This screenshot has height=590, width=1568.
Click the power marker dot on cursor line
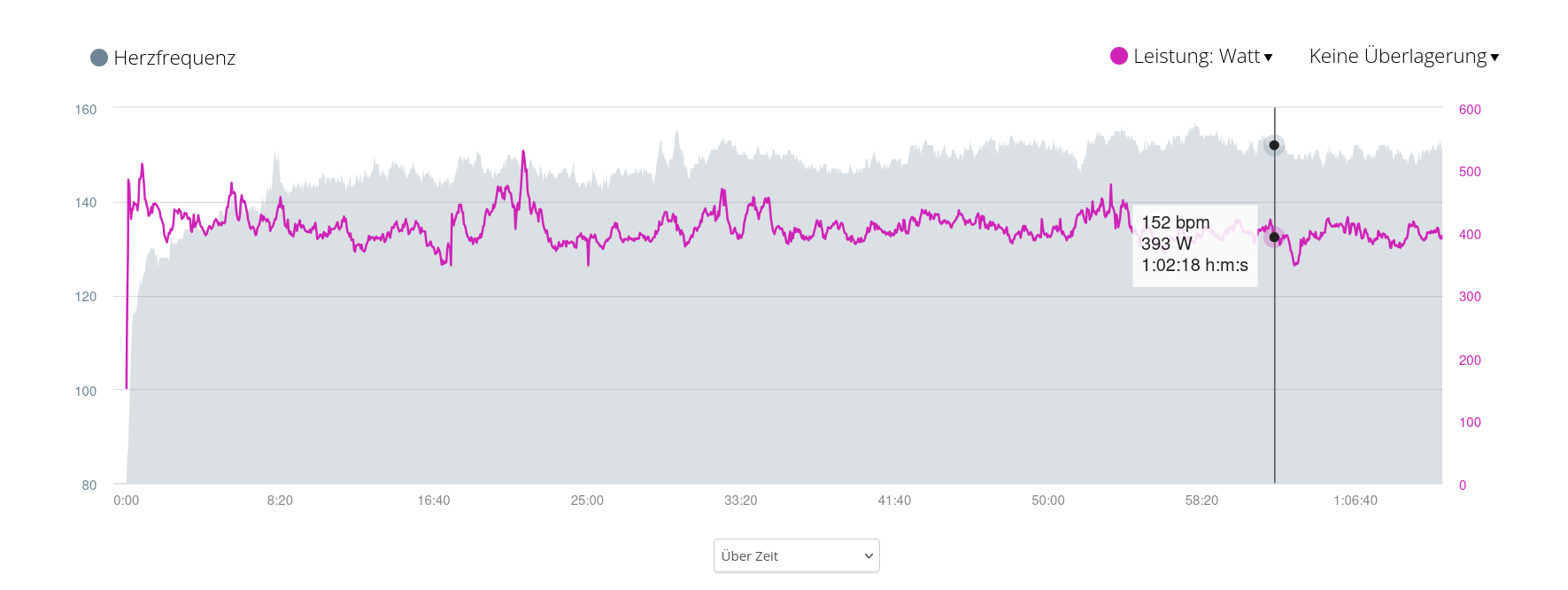(x=1274, y=237)
